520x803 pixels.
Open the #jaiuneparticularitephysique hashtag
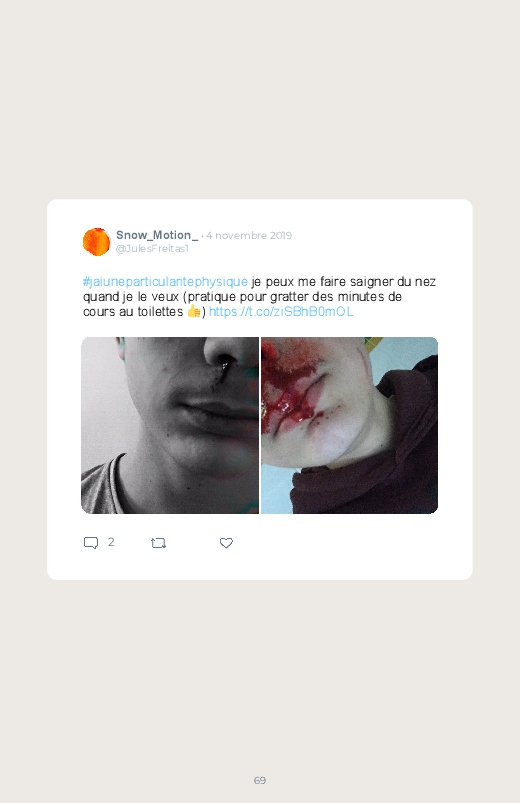click(165, 282)
